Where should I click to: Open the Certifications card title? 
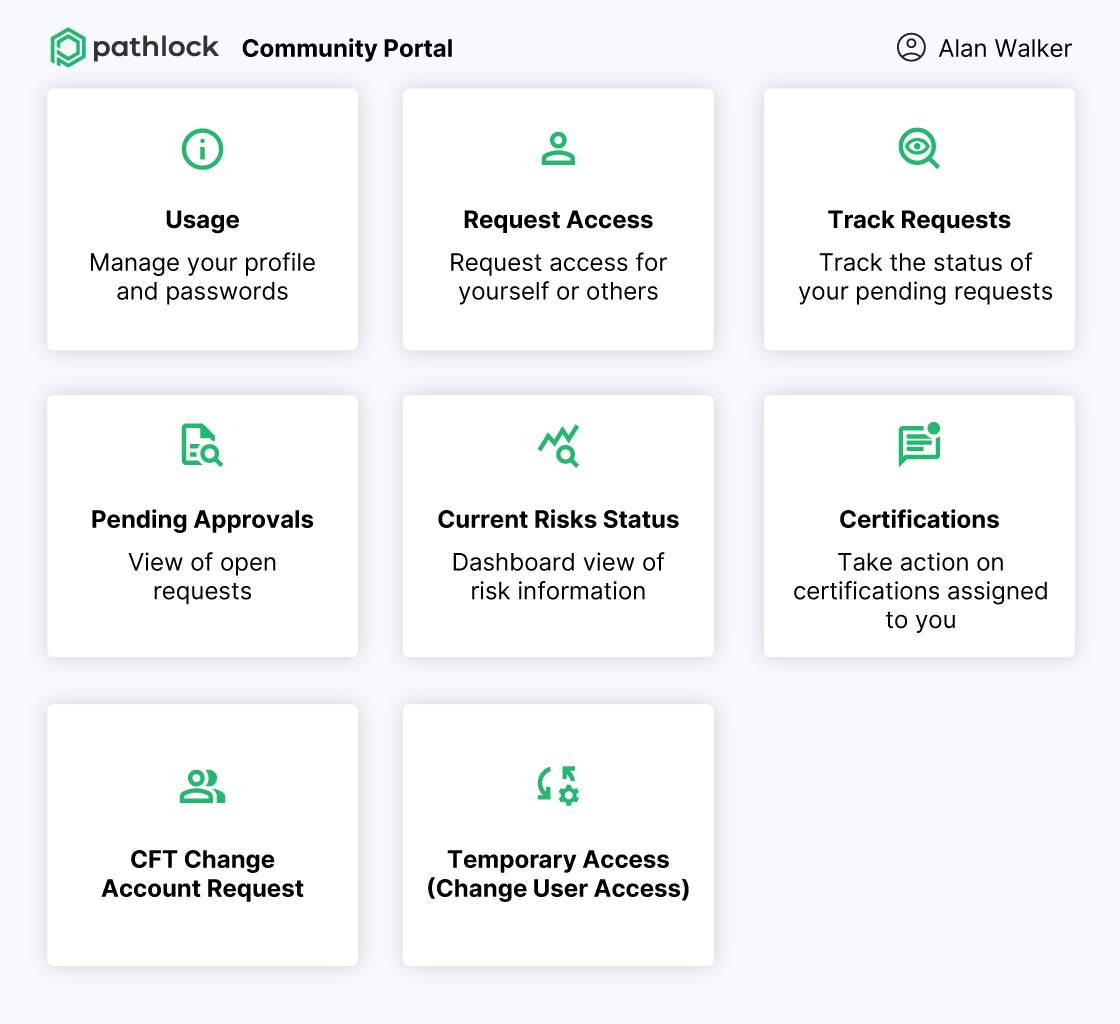click(x=919, y=520)
